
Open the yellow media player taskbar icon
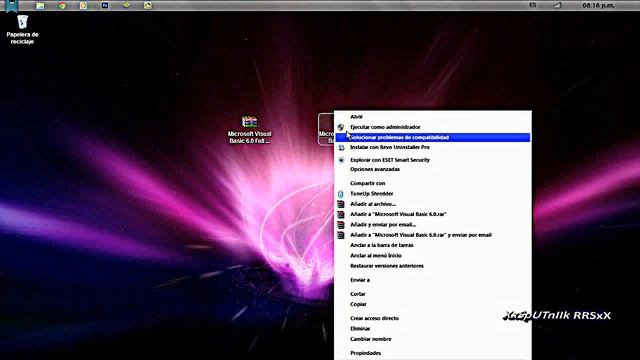[83, 6]
